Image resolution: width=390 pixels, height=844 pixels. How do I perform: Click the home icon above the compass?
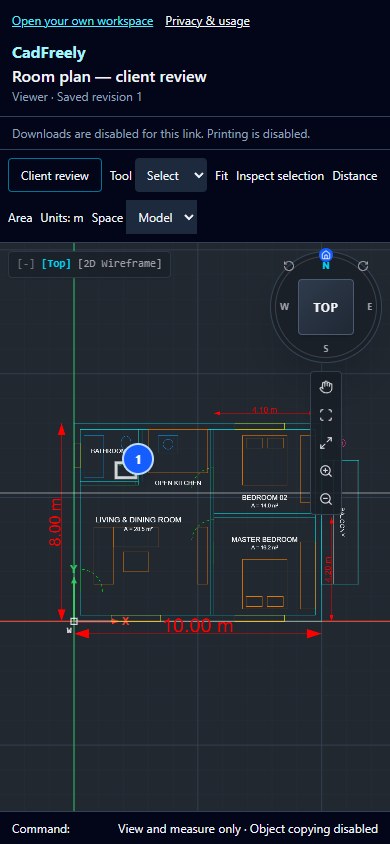[325, 255]
